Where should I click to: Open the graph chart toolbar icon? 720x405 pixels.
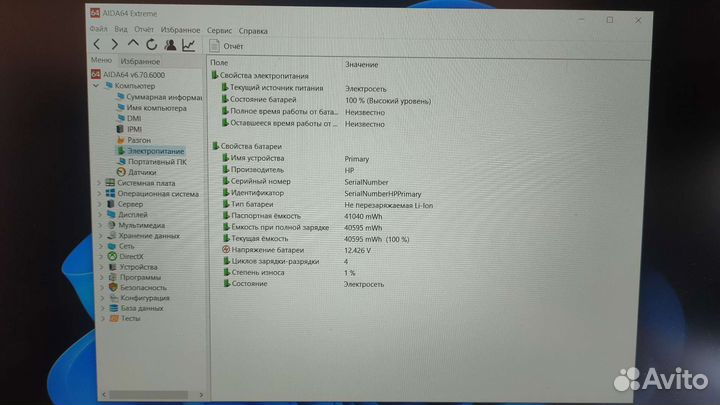point(189,45)
